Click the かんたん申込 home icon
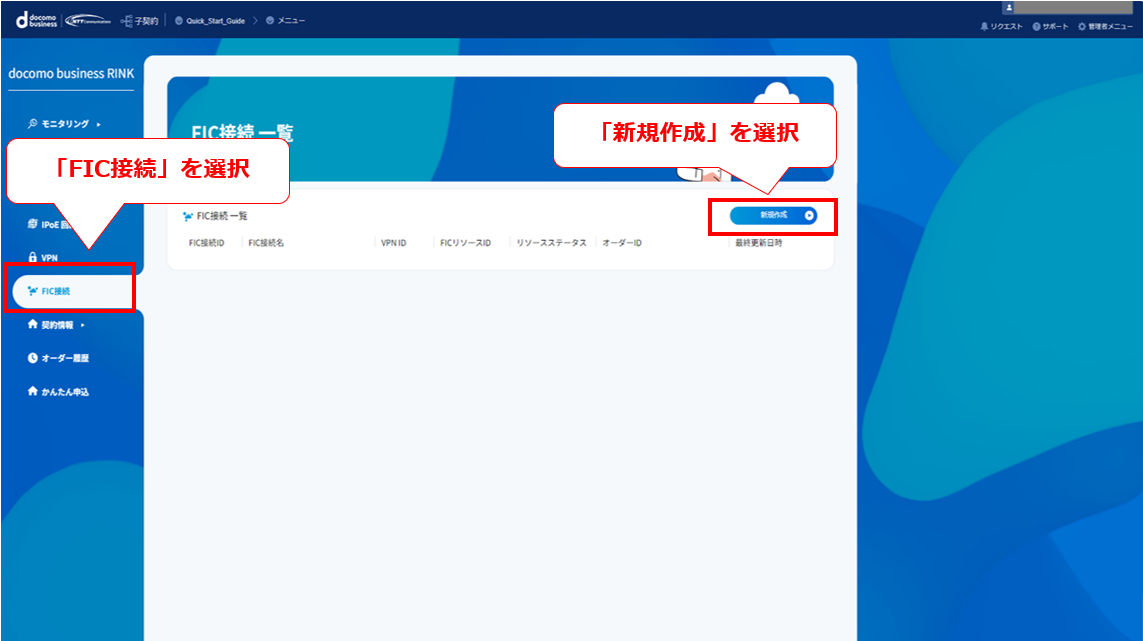Image resolution: width=1143 pixels, height=641 pixels. (32, 392)
